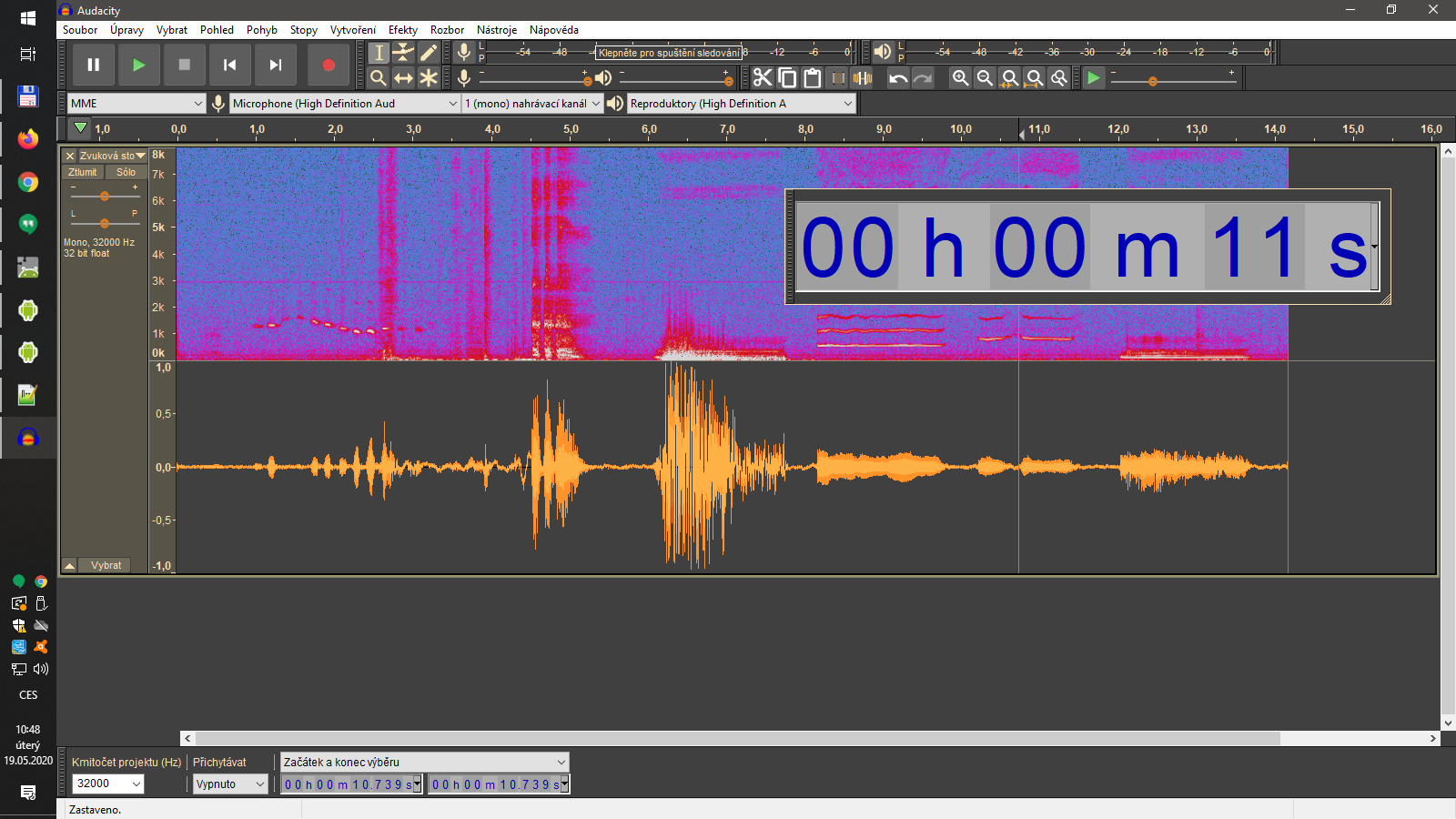Close the Zvuková stopa track
The width and height of the screenshot is (1456, 819).
pos(69,156)
